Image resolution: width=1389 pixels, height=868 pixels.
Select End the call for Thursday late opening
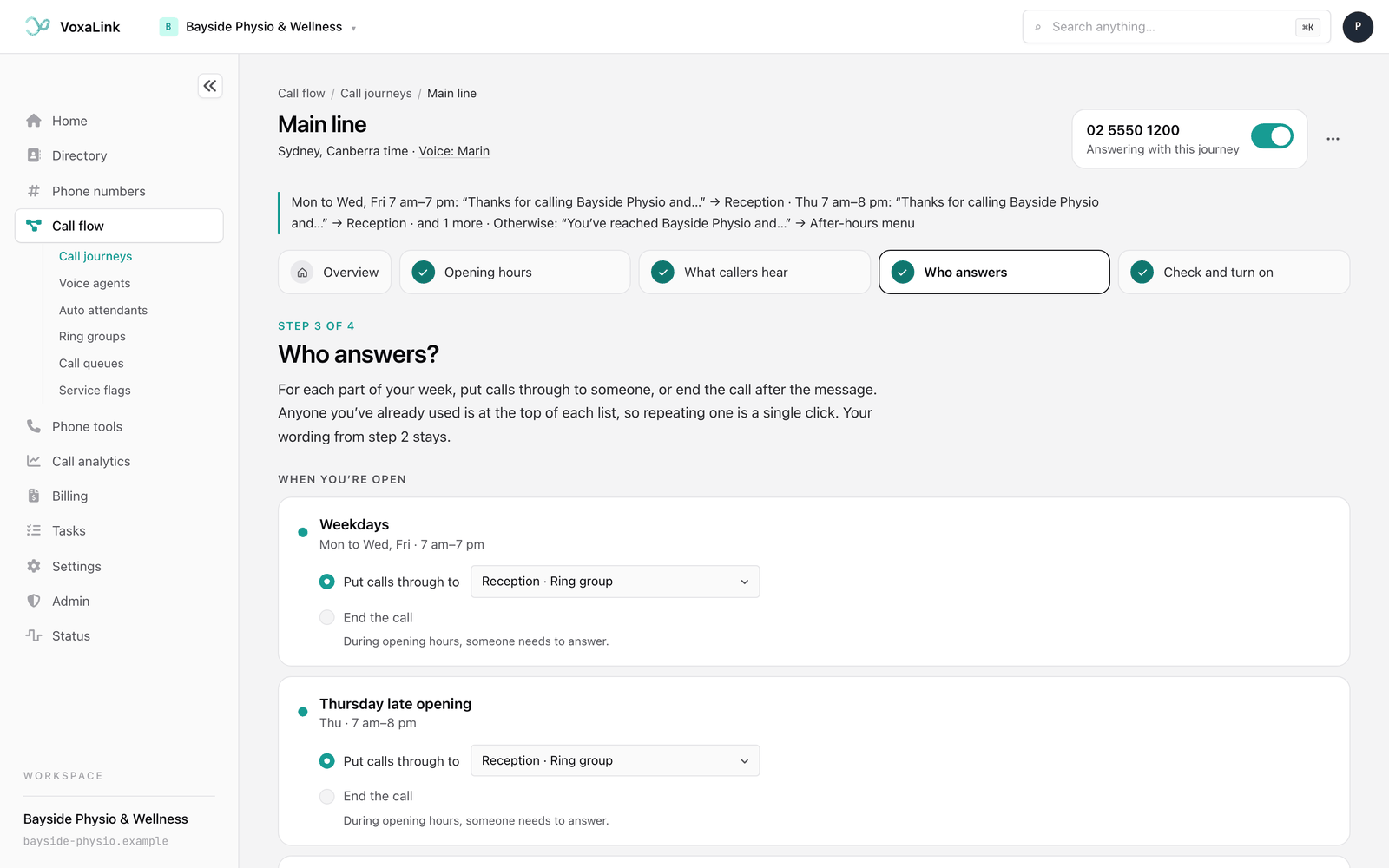coord(326,796)
